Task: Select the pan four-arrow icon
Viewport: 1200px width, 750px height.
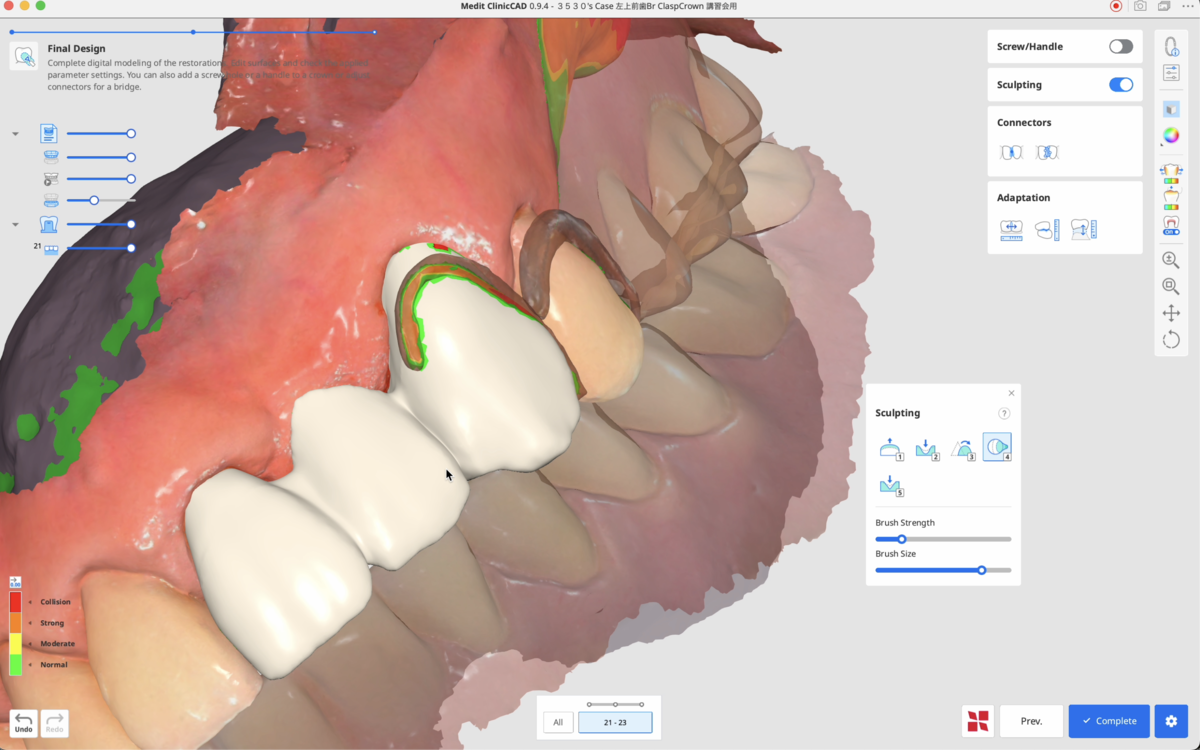Action: [1171, 313]
